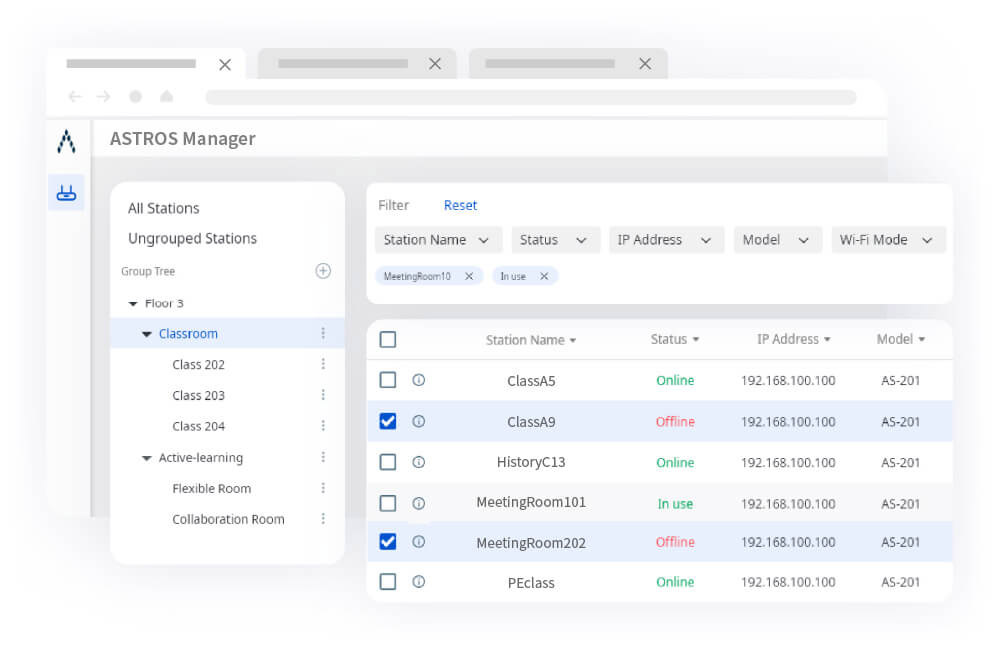1004x653 pixels.
Task: Select Collaboration Room in group tree
Action: click(228, 519)
